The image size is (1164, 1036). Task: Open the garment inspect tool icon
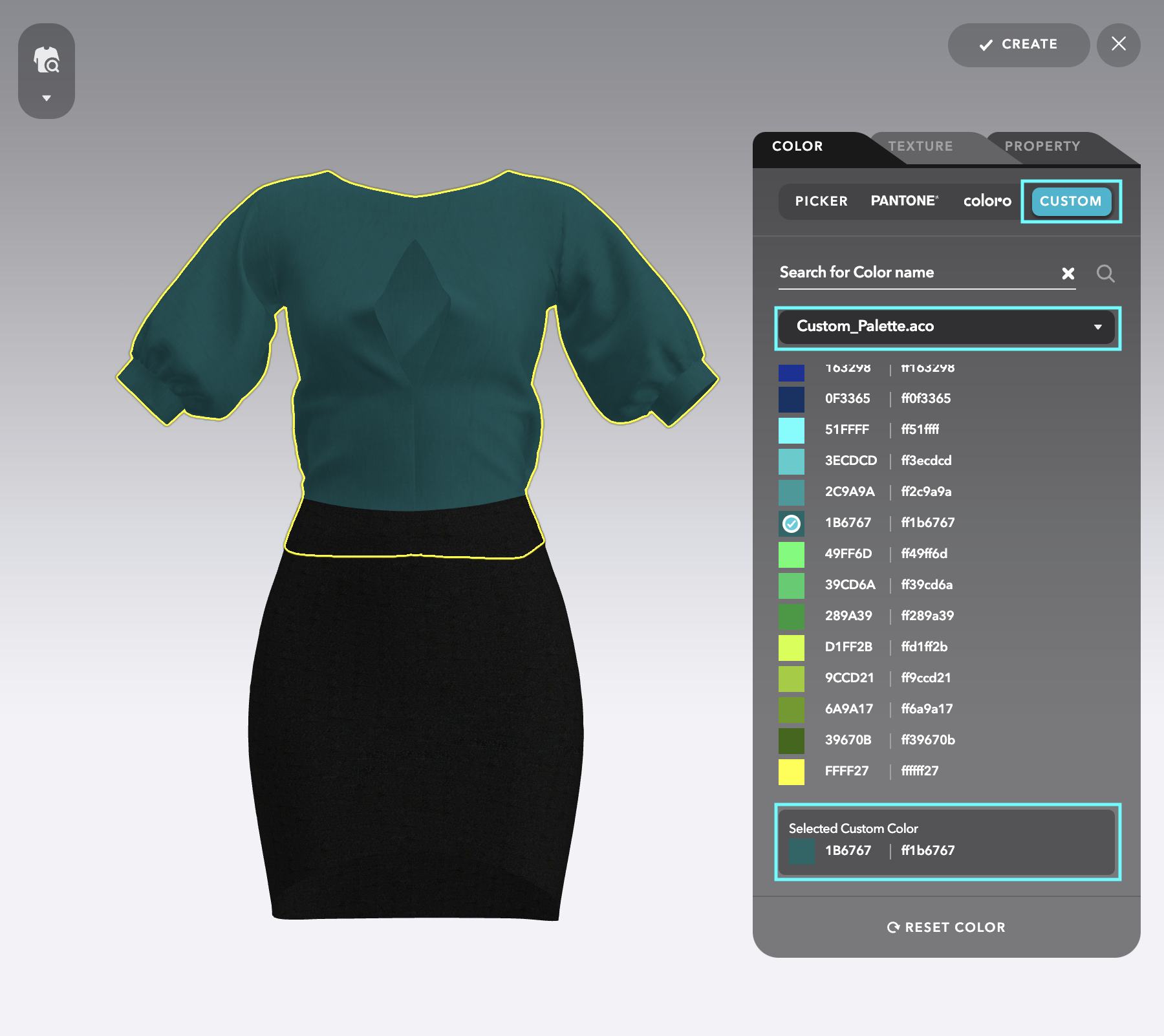[x=47, y=59]
